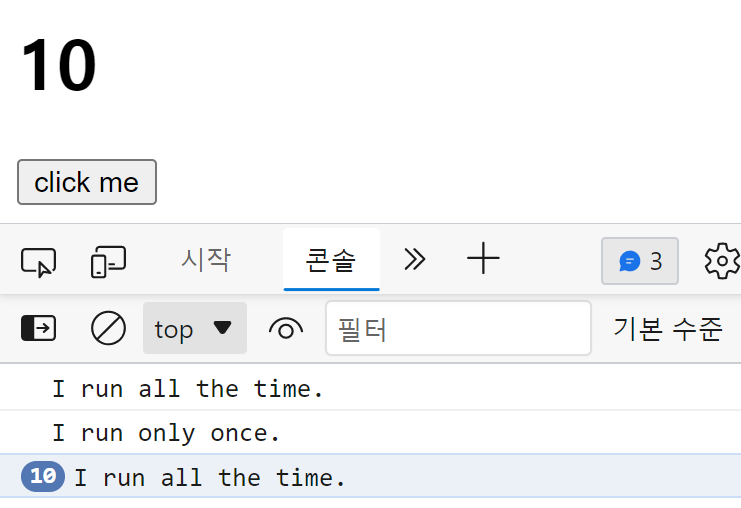Image resolution: width=741 pixels, height=508 pixels.
Task: Select first 'I run all the time.' log
Action: pyautogui.click(x=370, y=389)
